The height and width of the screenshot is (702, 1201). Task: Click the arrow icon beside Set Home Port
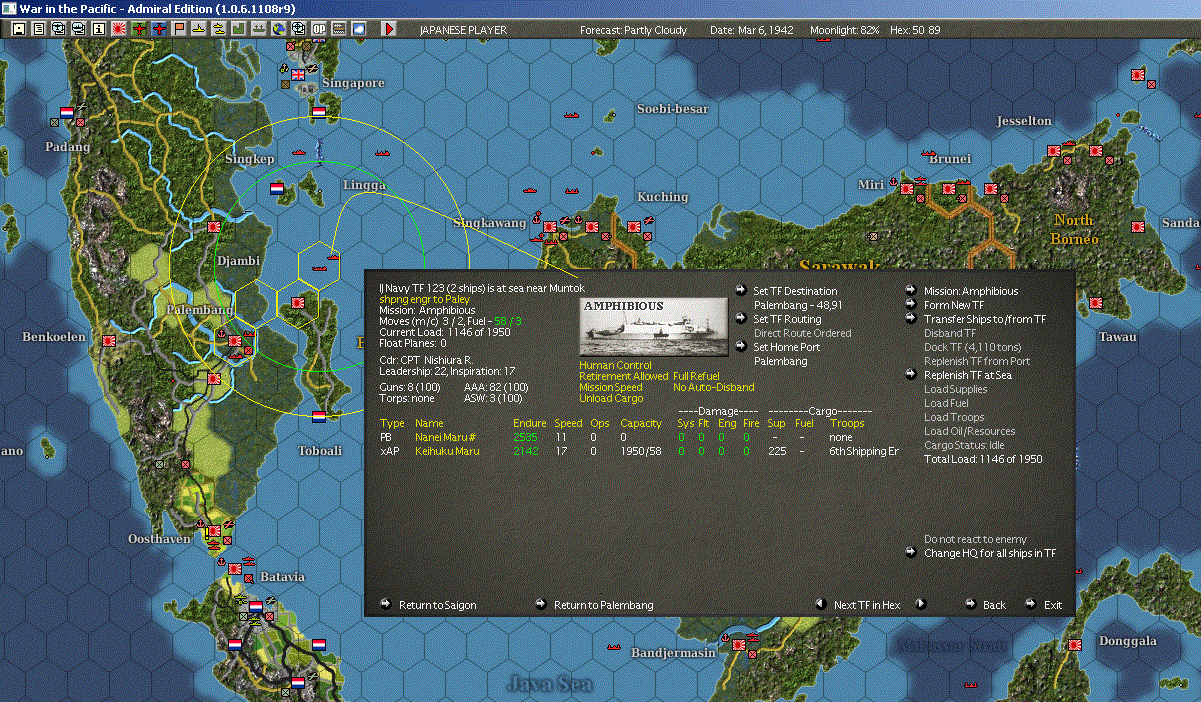741,346
